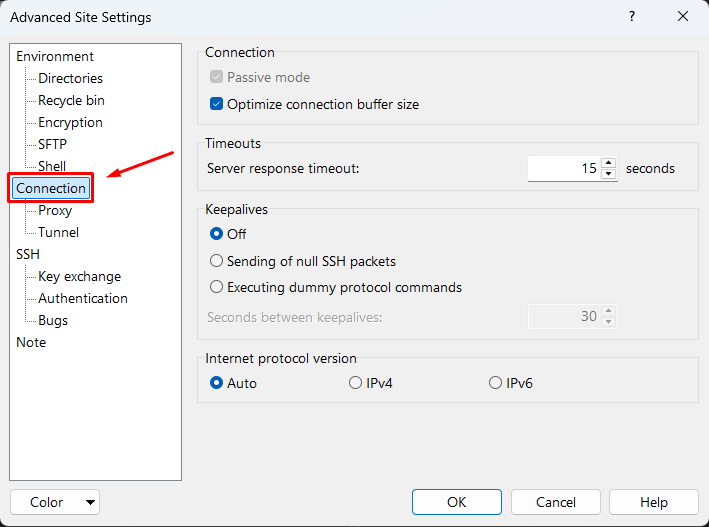709x527 pixels.
Task: Select the Off keepalives option
Action: tap(217, 234)
